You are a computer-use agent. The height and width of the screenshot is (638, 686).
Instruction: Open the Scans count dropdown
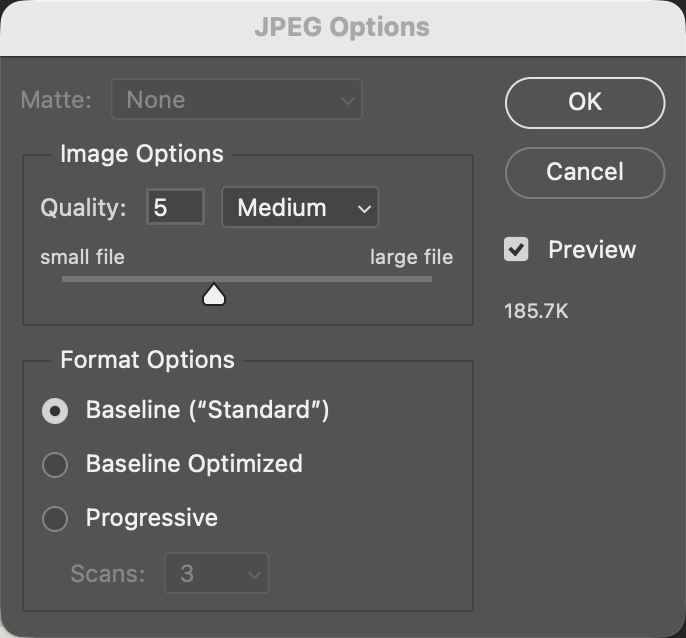tap(217, 573)
